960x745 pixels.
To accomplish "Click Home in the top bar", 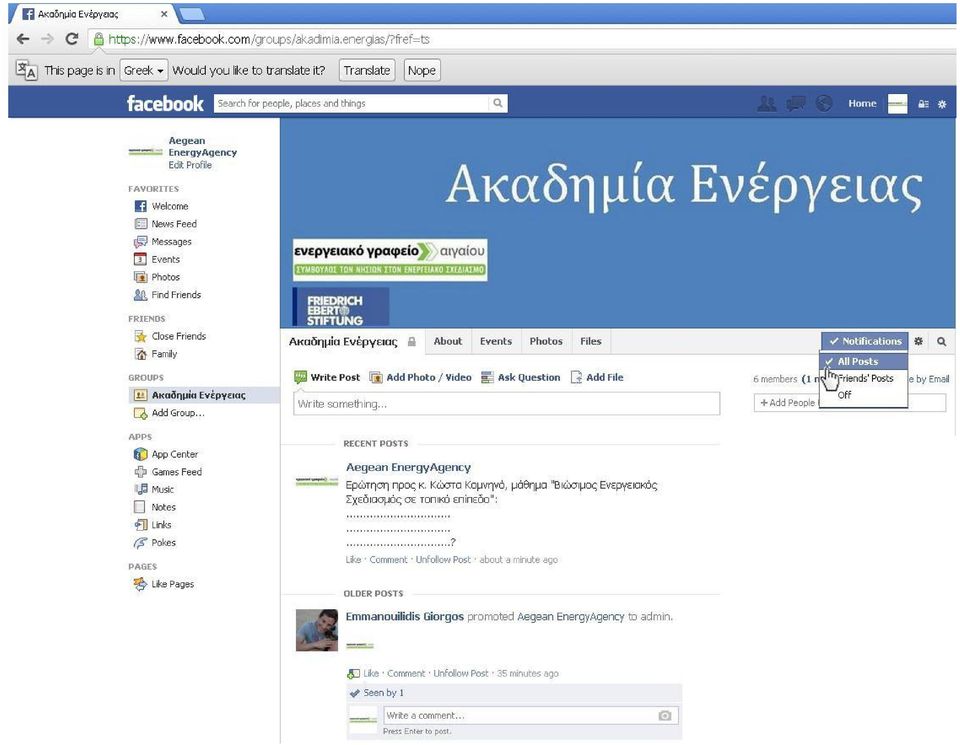I will point(862,103).
